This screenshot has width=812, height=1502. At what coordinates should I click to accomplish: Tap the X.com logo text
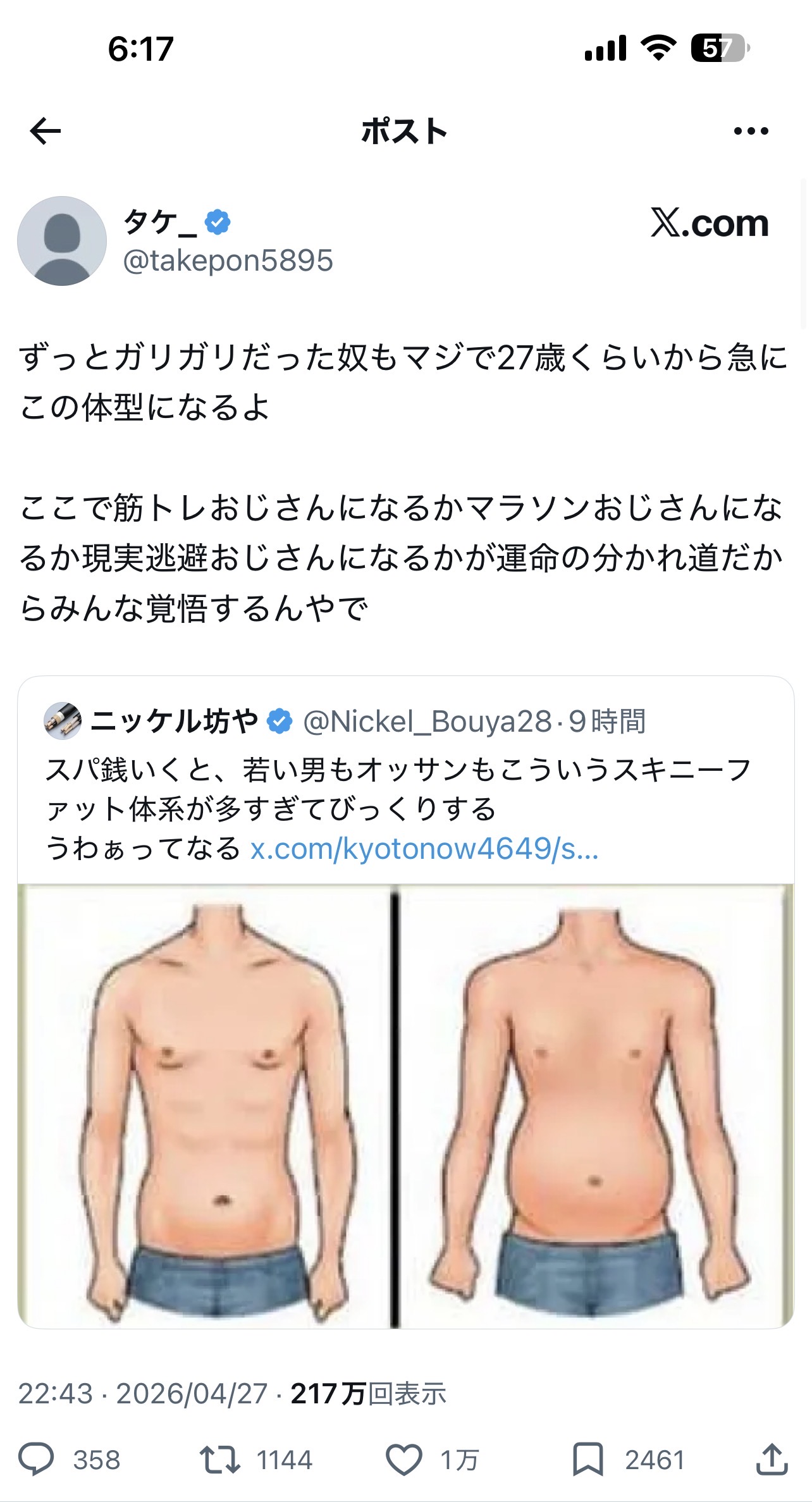[x=710, y=223]
